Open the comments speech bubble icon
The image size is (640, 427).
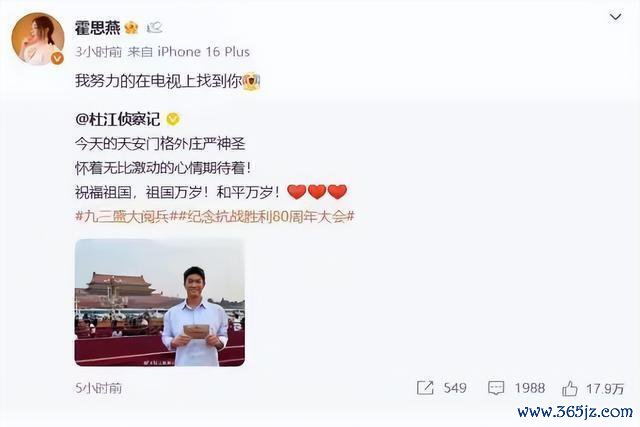pos(496,388)
